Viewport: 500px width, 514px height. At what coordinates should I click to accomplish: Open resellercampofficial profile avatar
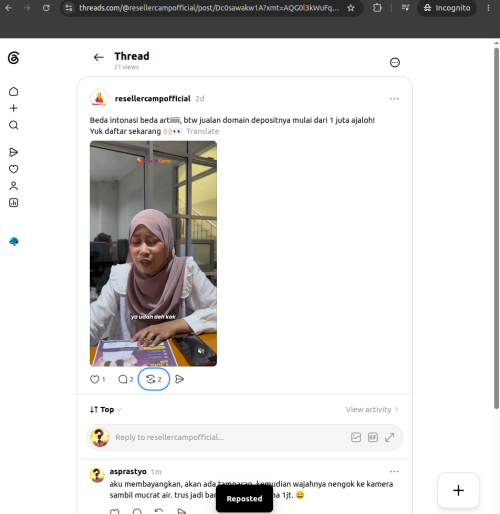(x=99, y=98)
